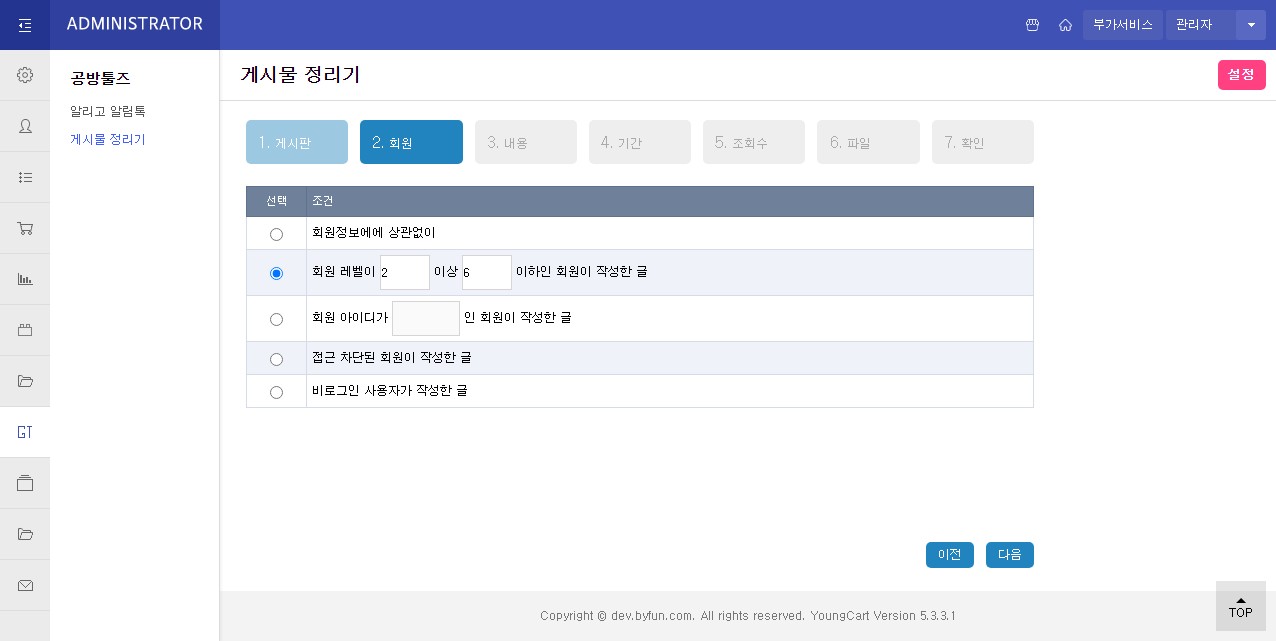The width and height of the screenshot is (1276, 641).
Task: Click the member level minimum input field
Action: point(404,272)
